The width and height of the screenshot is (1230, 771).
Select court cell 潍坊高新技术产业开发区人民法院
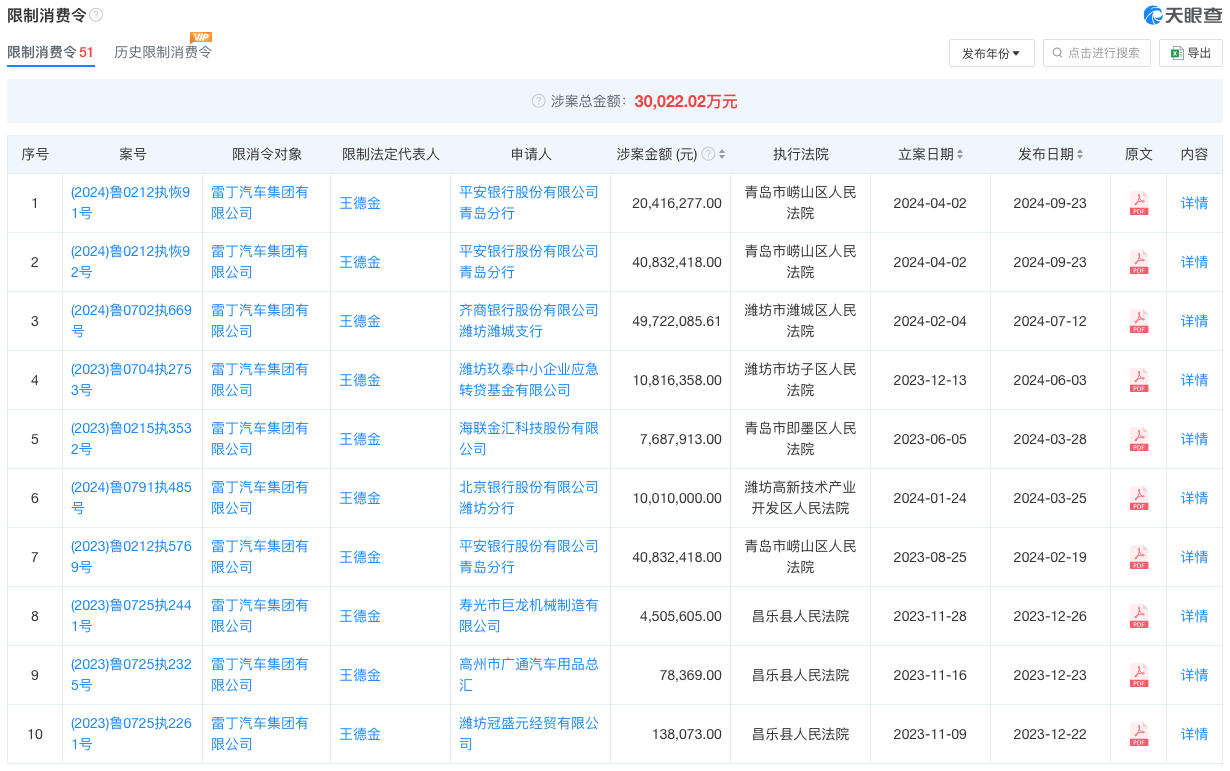point(800,498)
